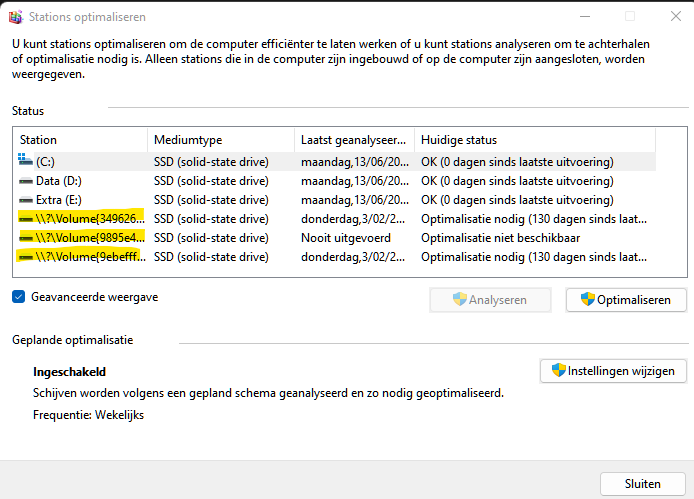This screenshot has width=694, height=499.
Task: Open Instellingen wijzigen
Action: pos(613,371)
